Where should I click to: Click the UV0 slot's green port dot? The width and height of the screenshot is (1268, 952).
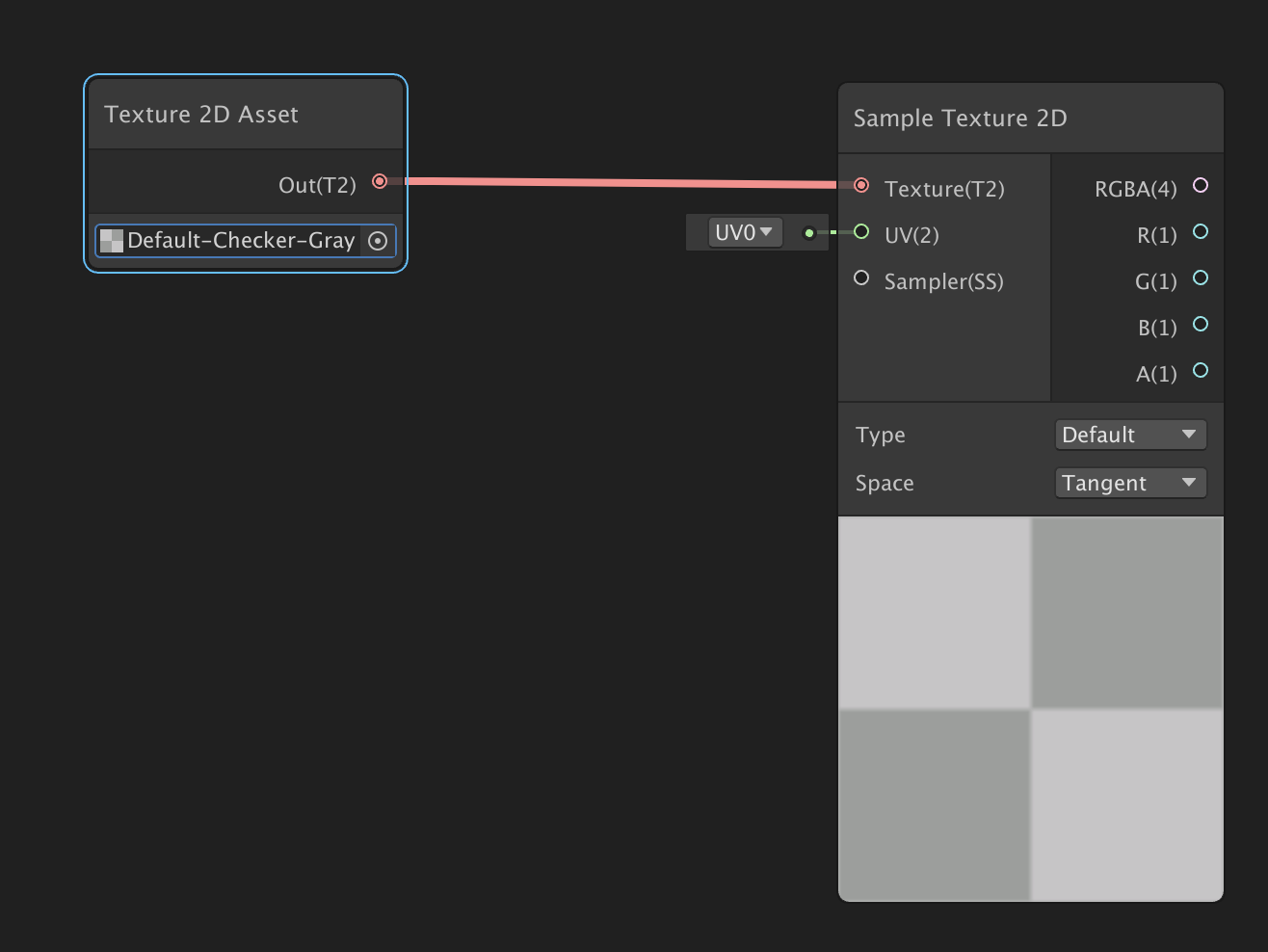click(809, 232)
